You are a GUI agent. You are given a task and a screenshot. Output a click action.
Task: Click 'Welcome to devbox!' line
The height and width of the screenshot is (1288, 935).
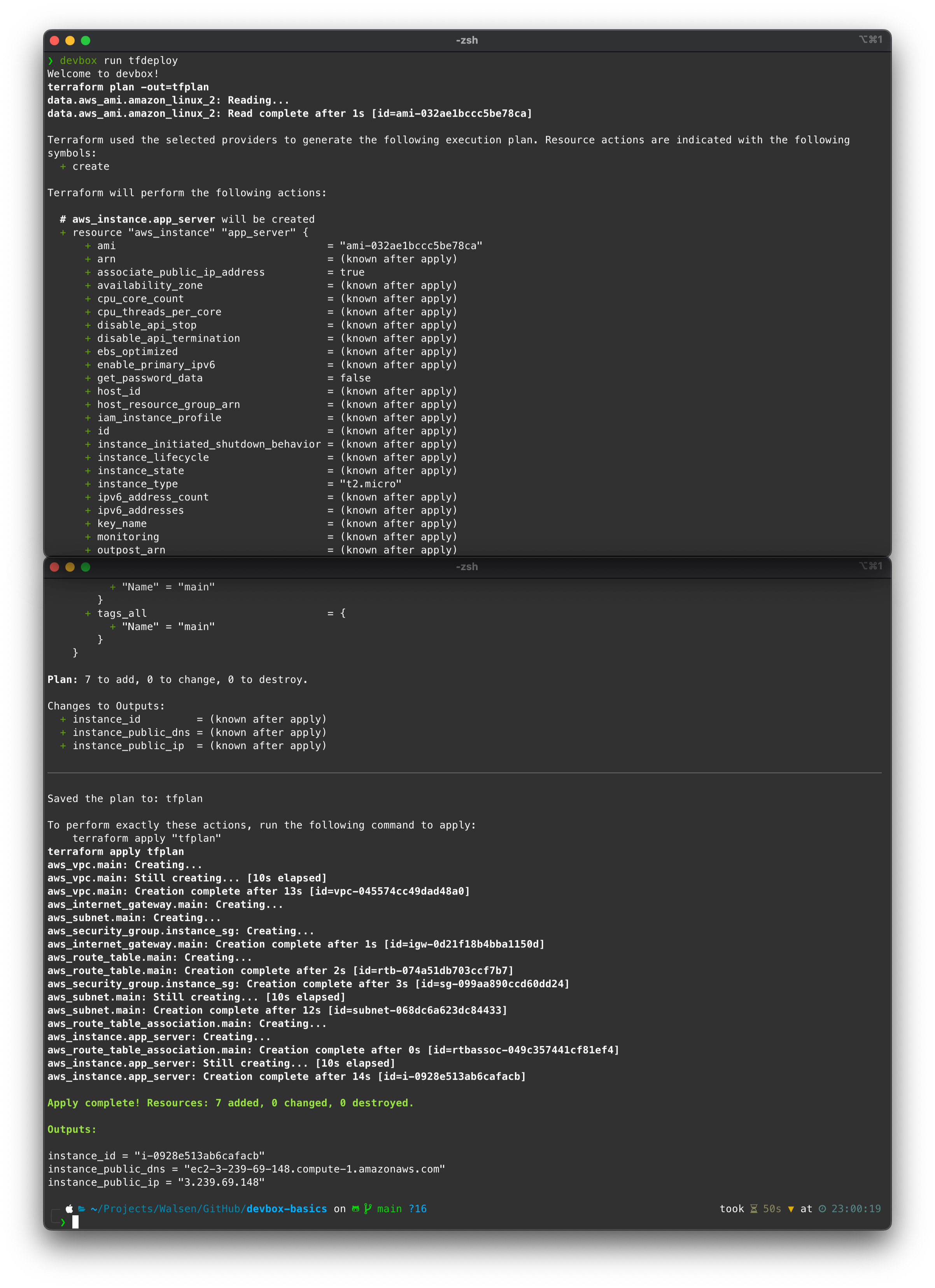coord(103,74)
